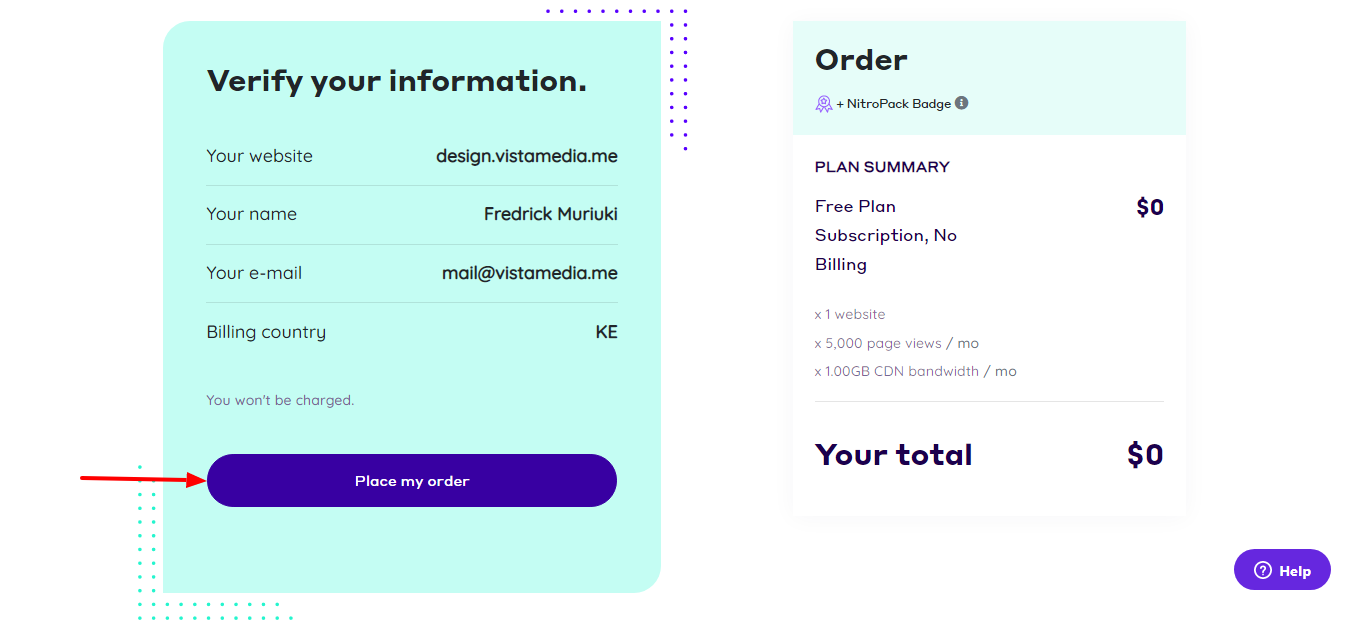Click the Billing country label

click(266, 332)
